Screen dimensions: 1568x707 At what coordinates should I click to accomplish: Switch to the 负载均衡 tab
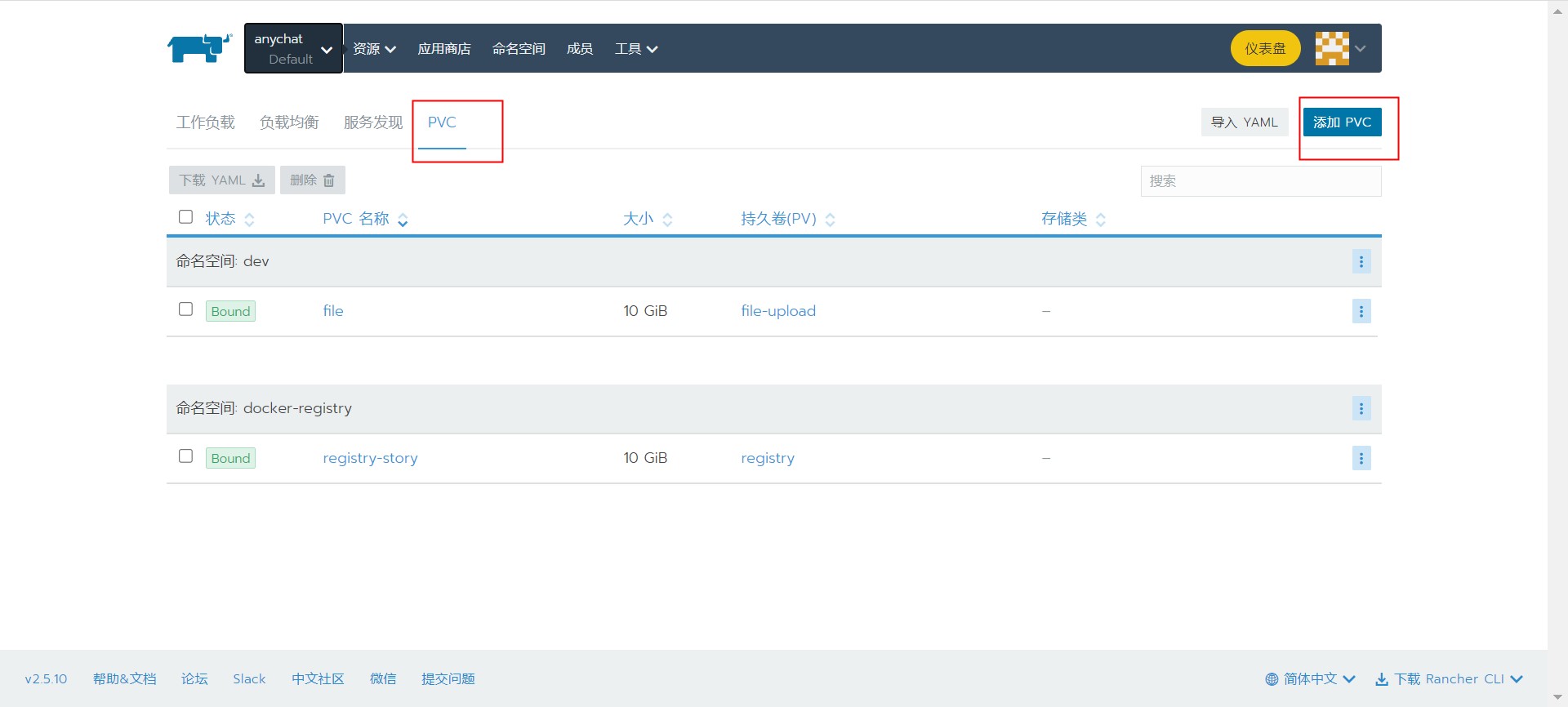(x=289, y=122)
